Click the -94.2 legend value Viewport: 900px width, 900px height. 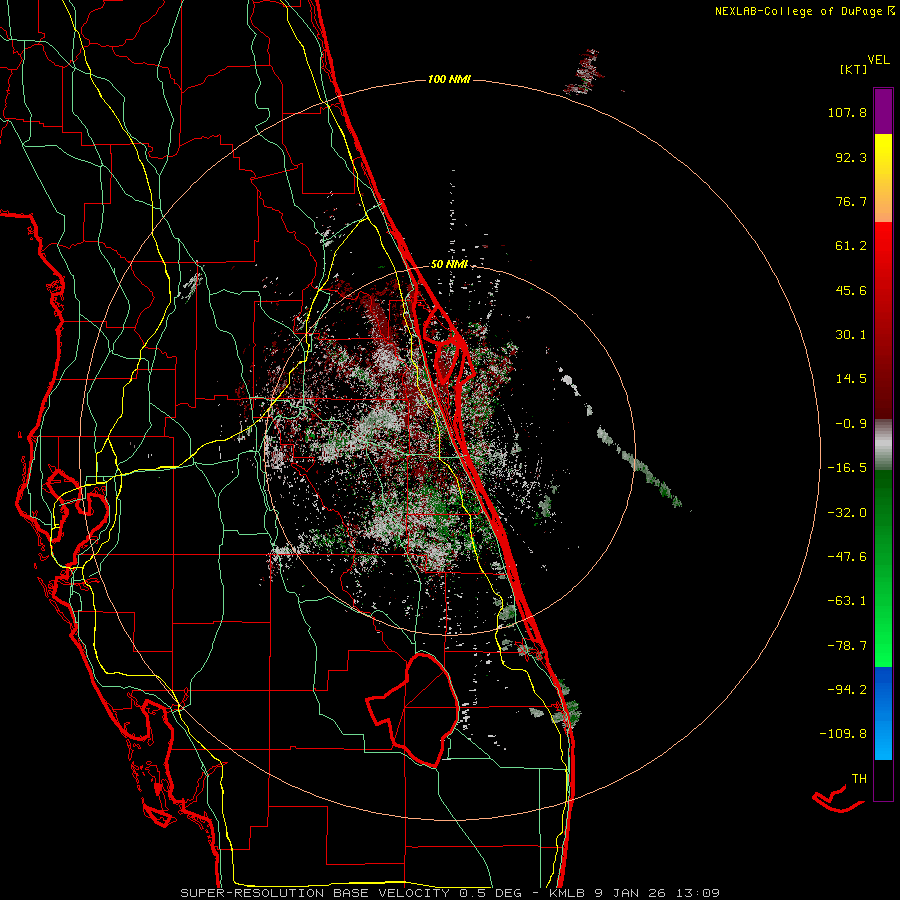[x=847, y=689]
